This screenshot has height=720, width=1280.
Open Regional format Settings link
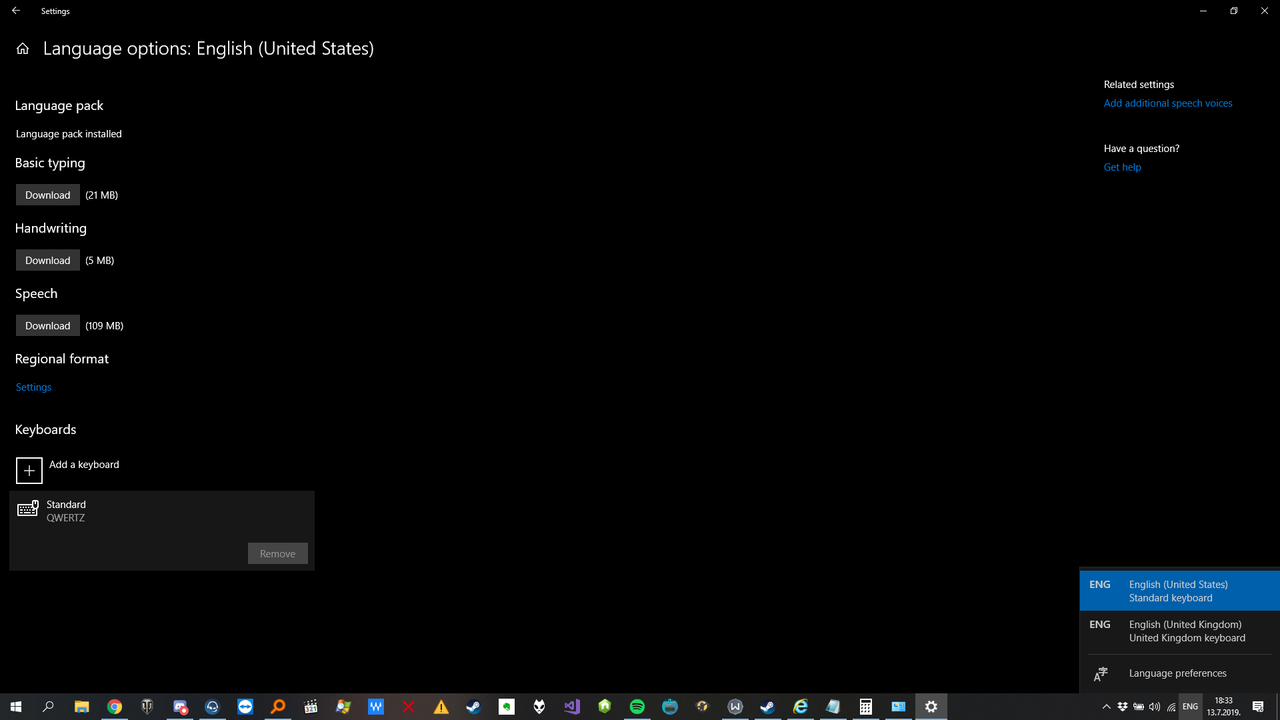click(x=33, y=386)
